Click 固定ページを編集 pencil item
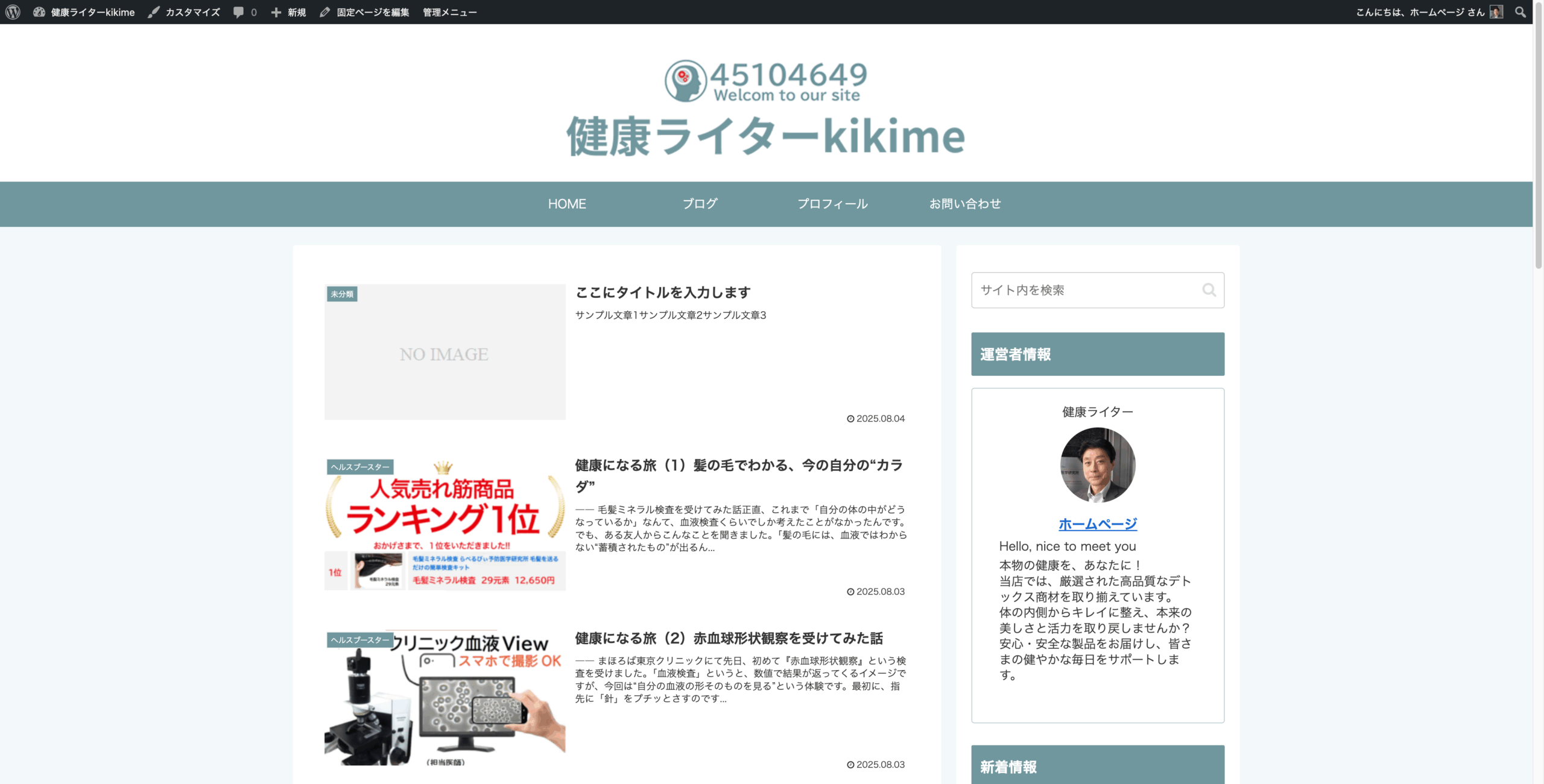The width and height of the screenshot is (1544, 784). 365,12
